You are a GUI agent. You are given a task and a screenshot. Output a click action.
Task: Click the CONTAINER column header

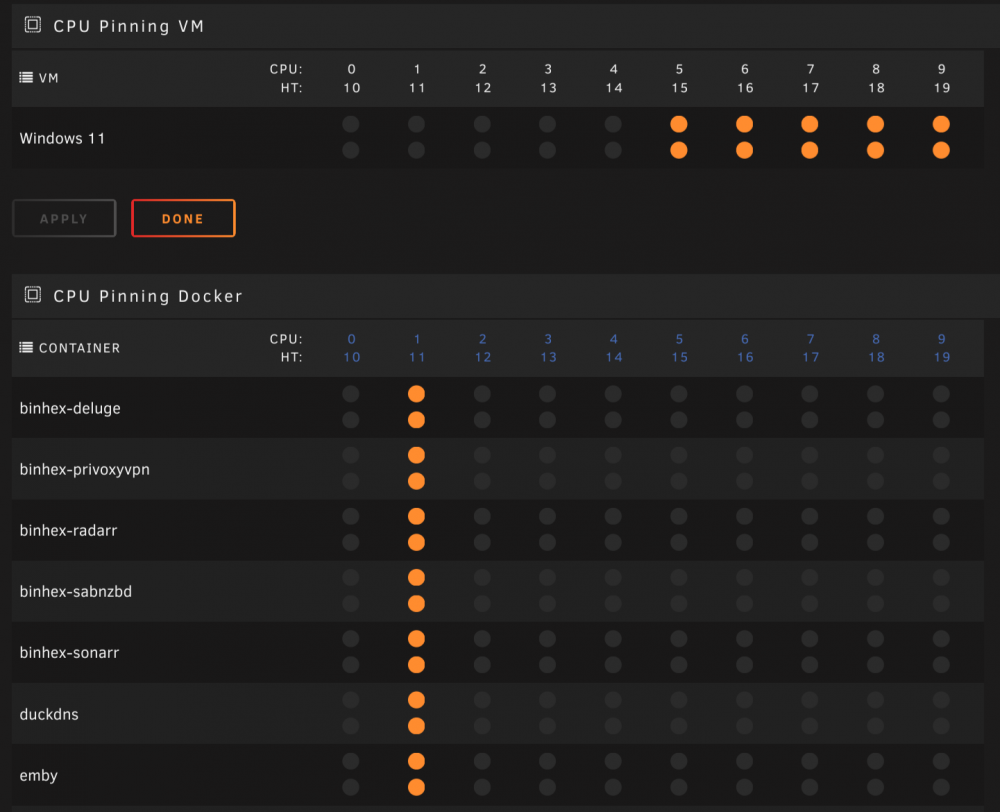[x=79, y=348]
